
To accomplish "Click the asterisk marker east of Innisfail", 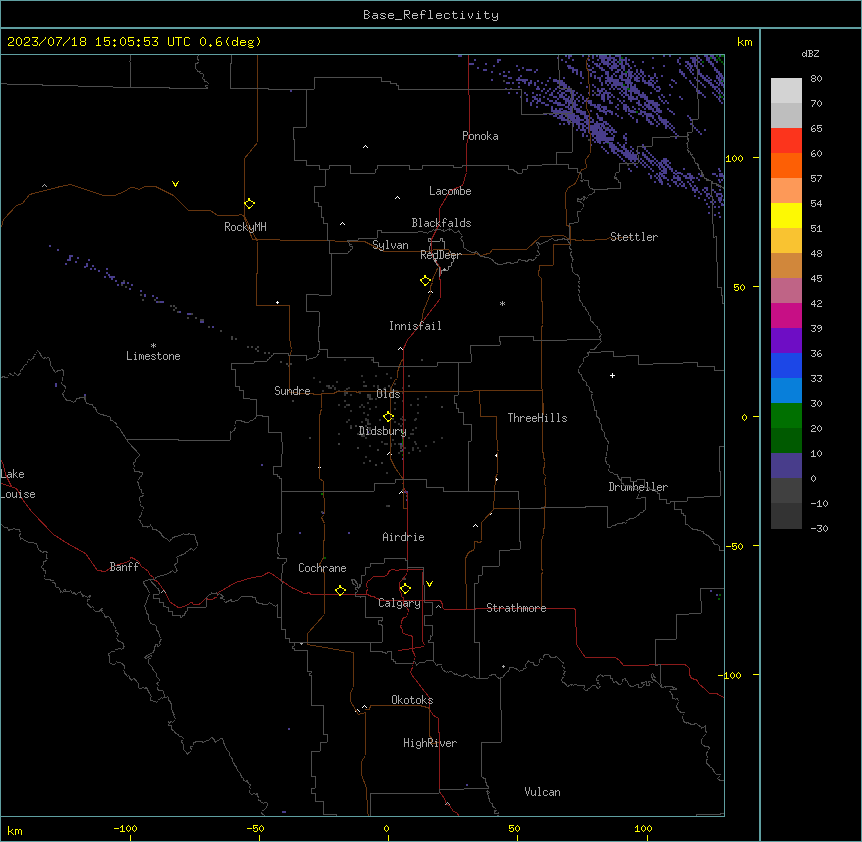I will click(502, 303).
